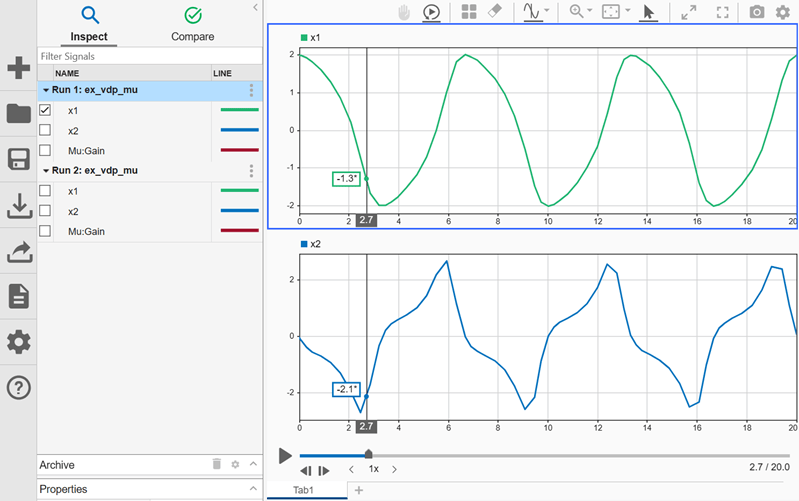The width and height of the screenshot is (799, 501).
Task: Open the subplot Layout grid icon
Action: click(x=469, y=12)
